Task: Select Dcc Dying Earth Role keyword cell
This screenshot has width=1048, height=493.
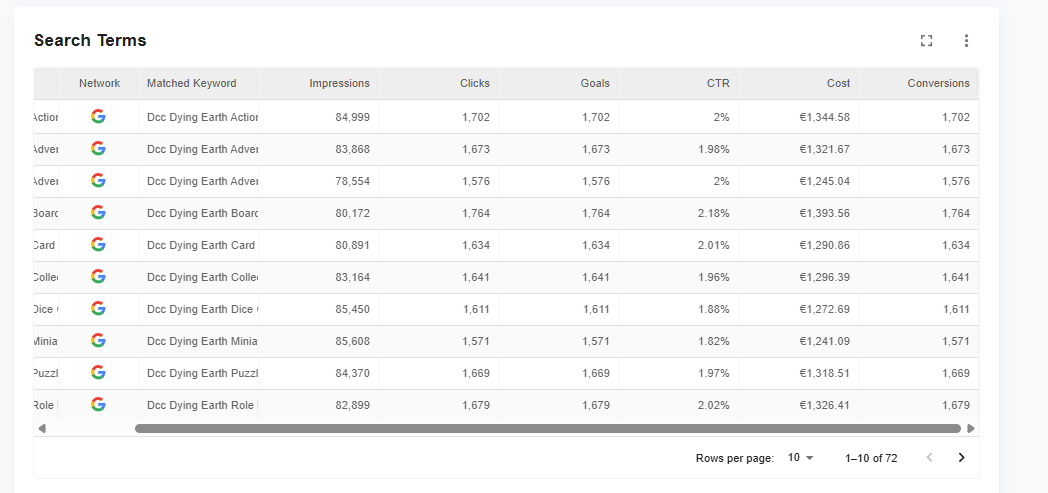Action: click(x=199, y=405)
